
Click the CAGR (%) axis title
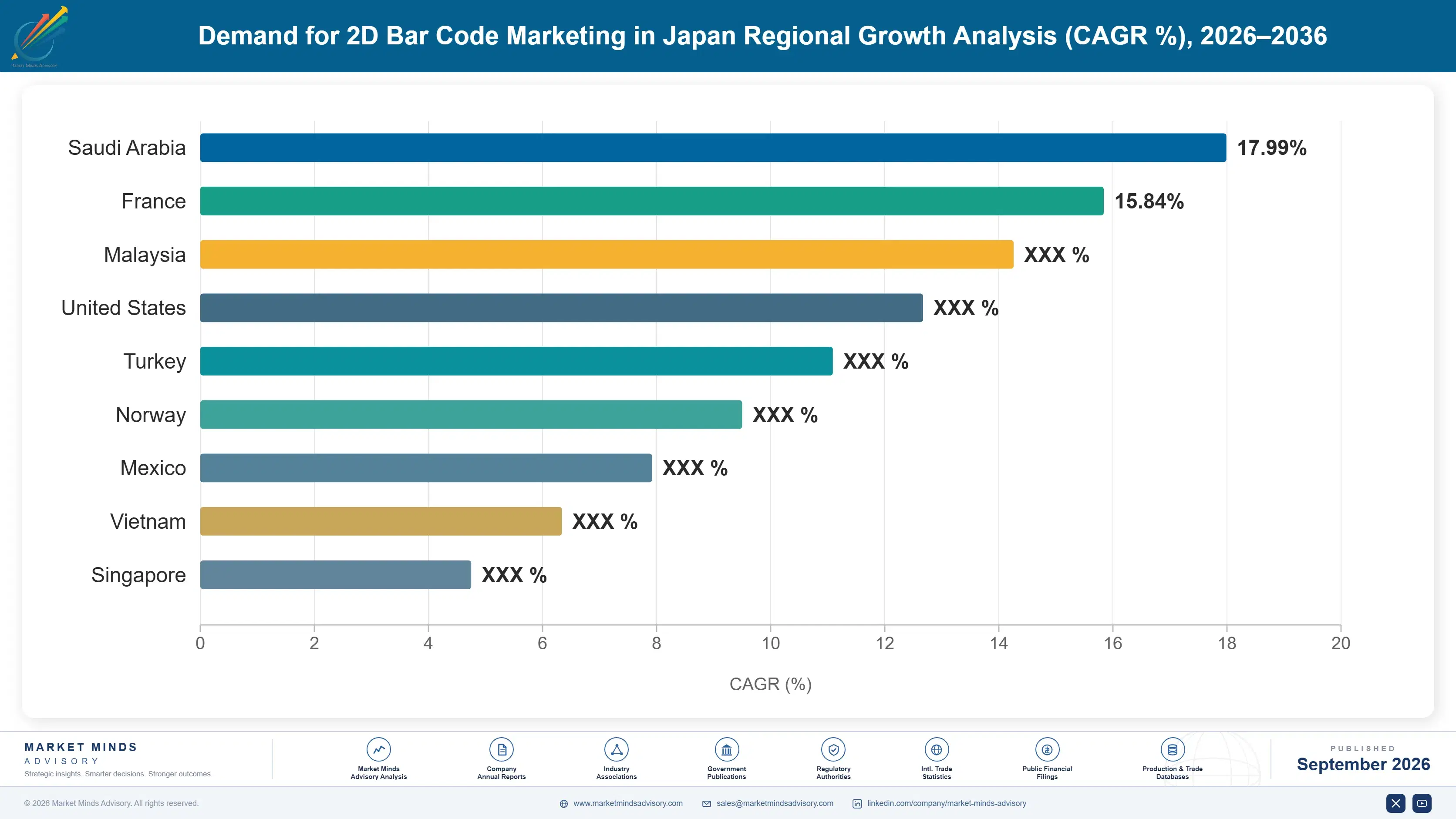point(770,684)
